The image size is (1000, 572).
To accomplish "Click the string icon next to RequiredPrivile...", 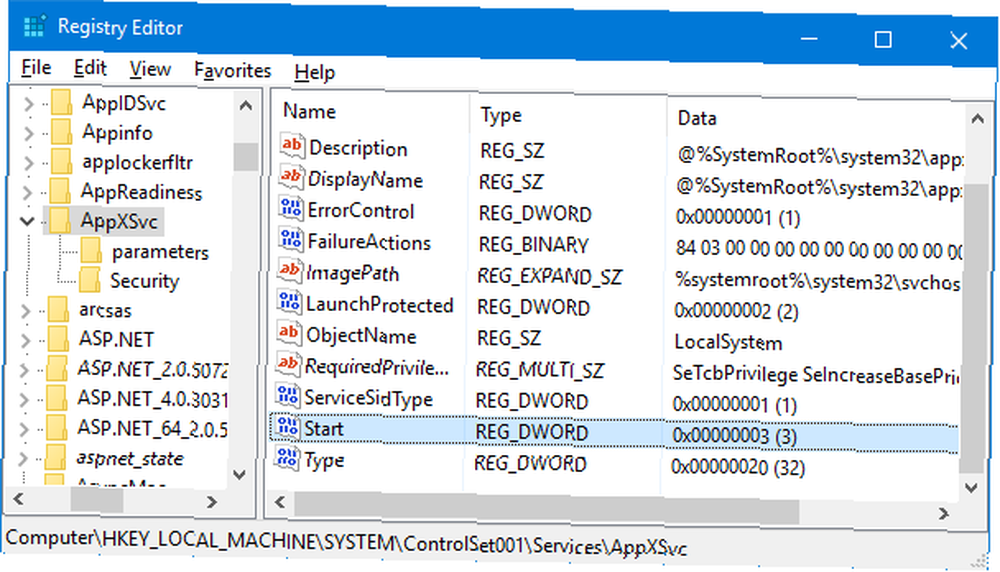I will pos(288,365).
